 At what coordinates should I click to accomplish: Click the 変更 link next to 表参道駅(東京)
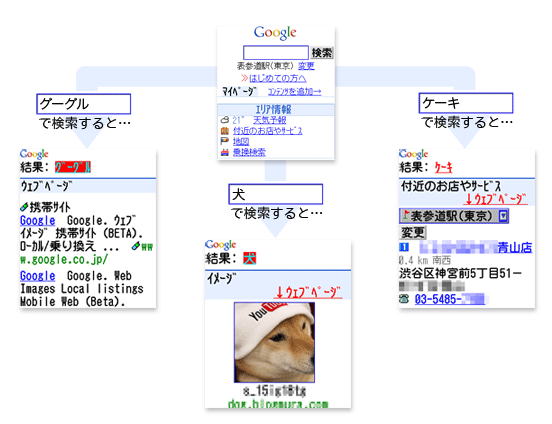[x=306, y=66]
